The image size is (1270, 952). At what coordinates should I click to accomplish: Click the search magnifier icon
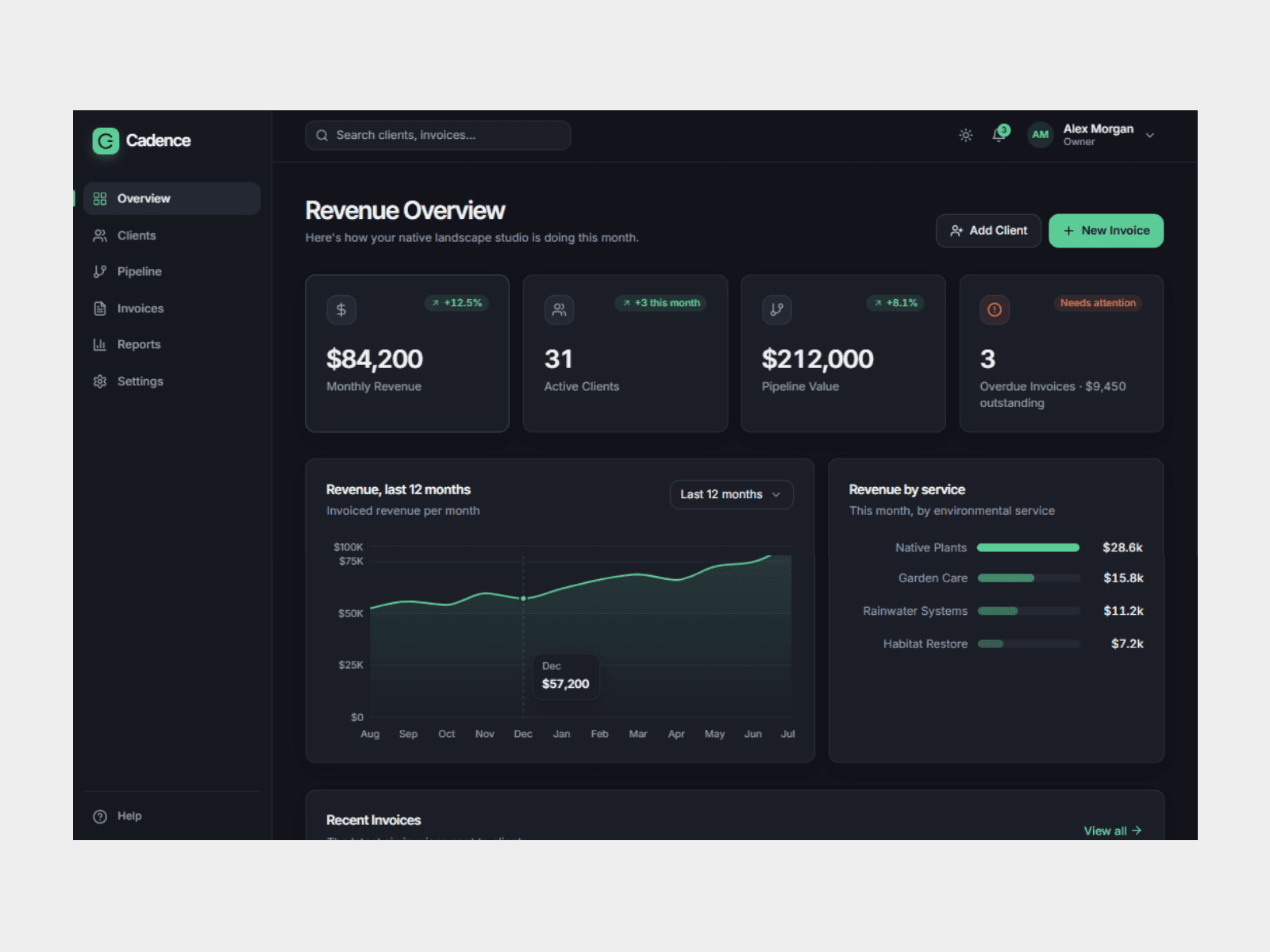click(321, 136)
